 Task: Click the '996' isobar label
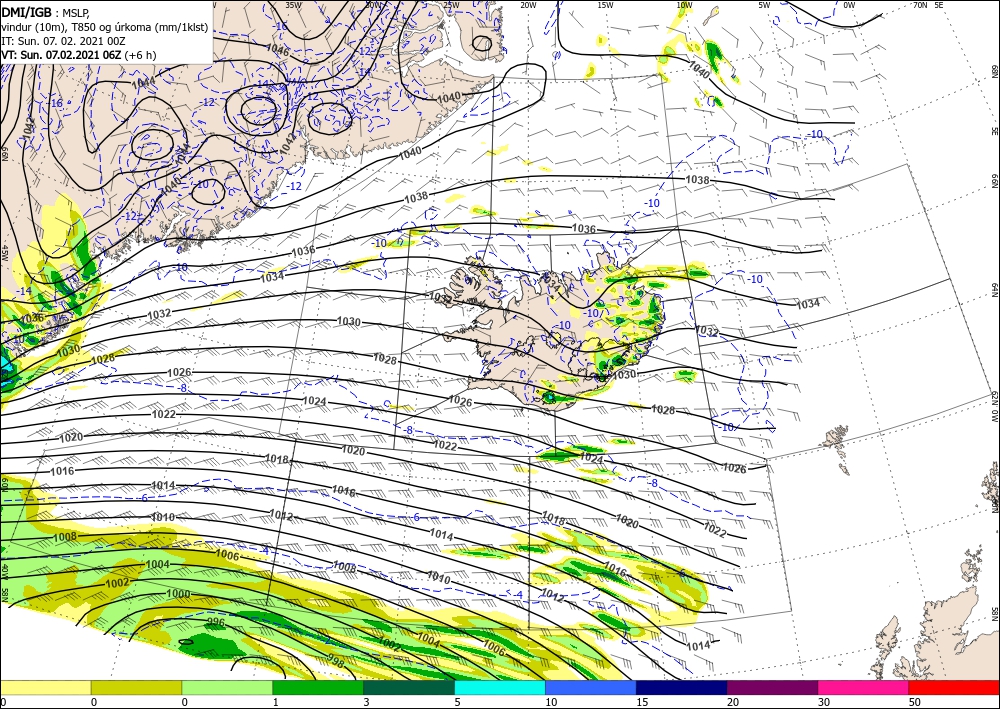point(216,621)
